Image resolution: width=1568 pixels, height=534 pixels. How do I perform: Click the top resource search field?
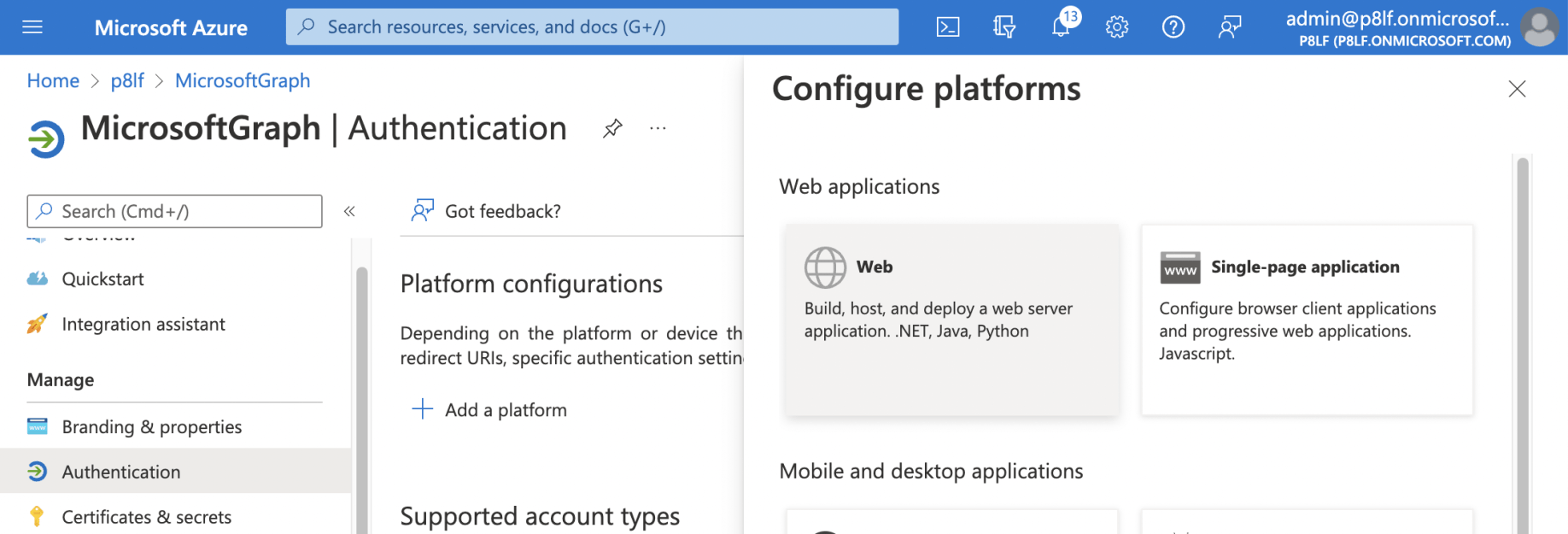click(x=592, y=27)
